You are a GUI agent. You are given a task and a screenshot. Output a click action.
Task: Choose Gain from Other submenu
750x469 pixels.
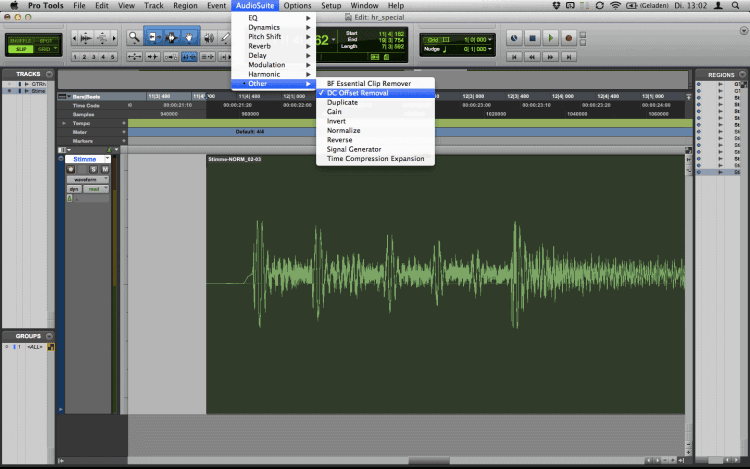(x=375, y=111)
